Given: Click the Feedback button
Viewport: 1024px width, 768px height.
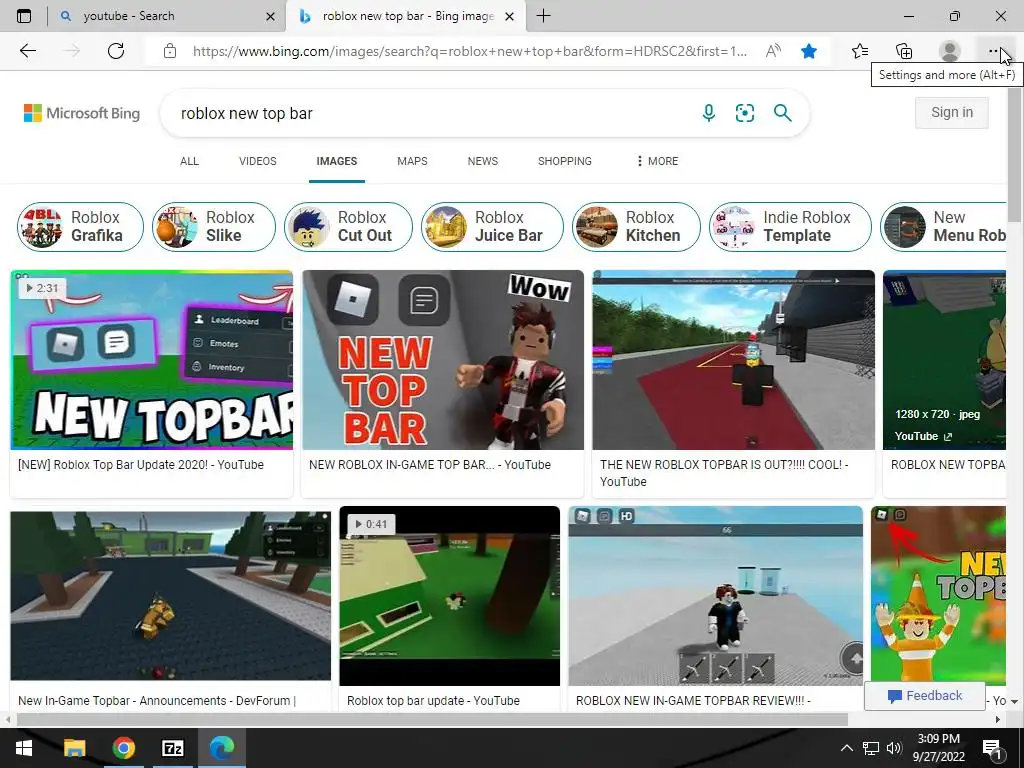Looking at the screenshot, I should [925, 696].
